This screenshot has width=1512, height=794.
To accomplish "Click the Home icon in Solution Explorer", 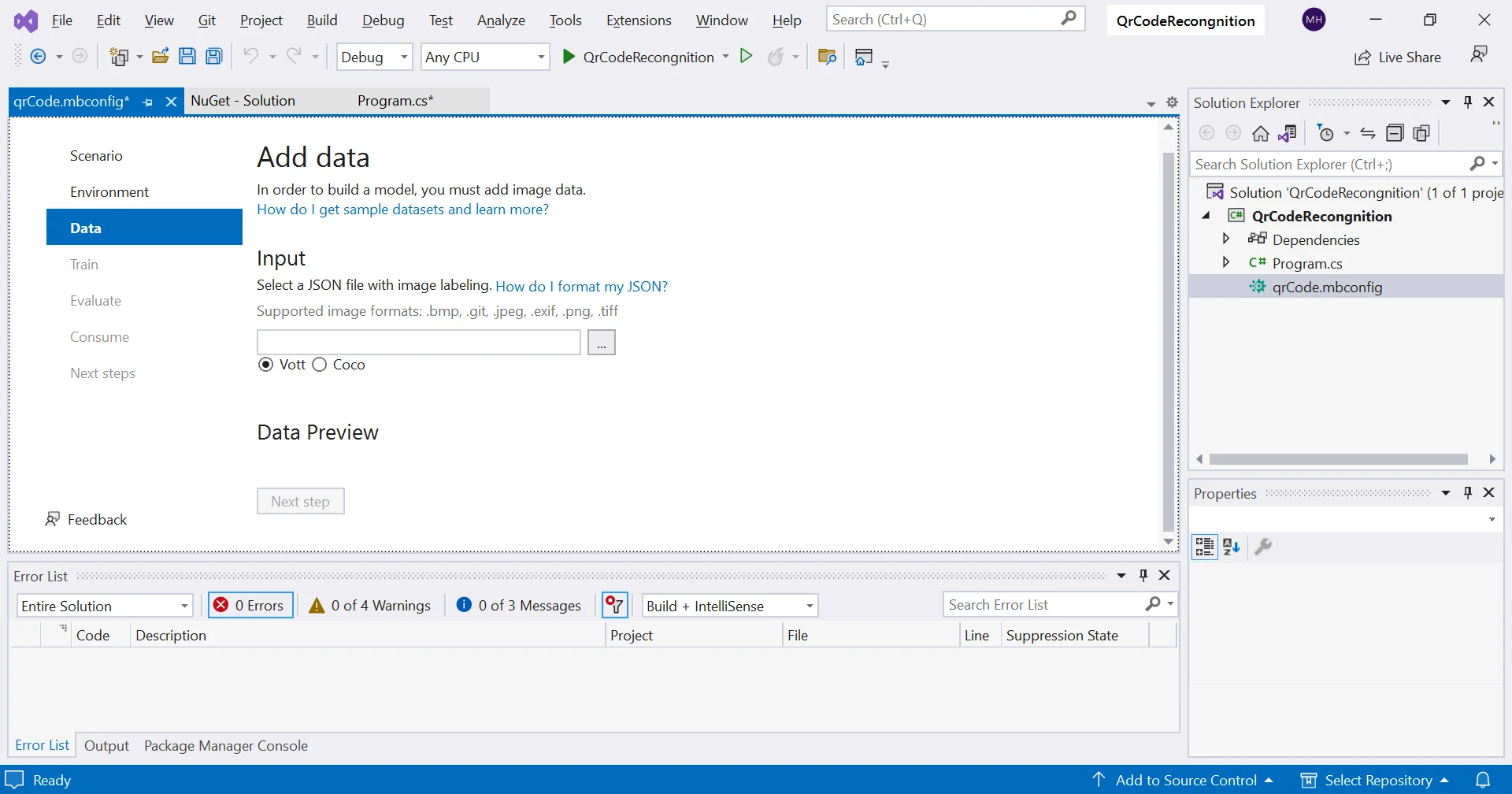I will click(x=1260, y=134).
